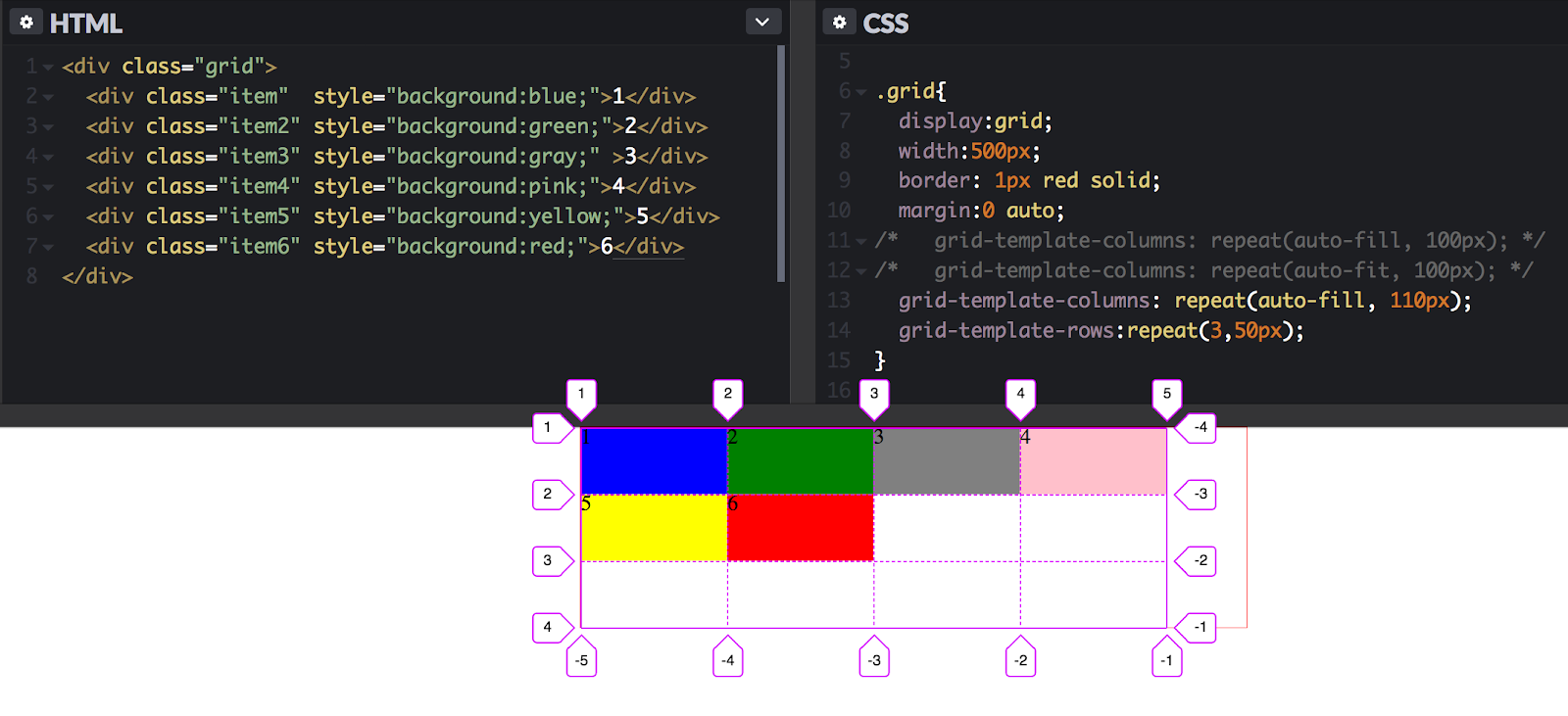The height and width of the screenshot is (716, 1568).
Task: Open the HTML editor settings gear
Action: 26,22
